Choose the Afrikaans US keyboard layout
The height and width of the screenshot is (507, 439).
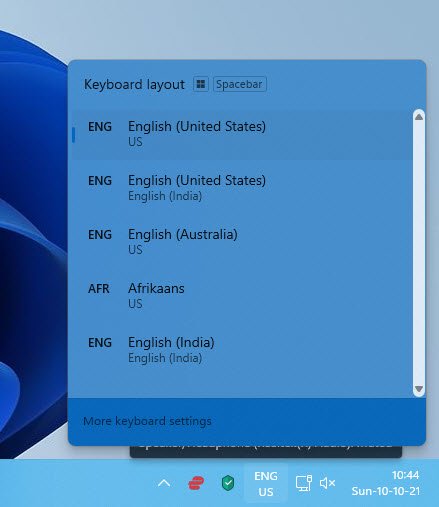point(242,296)
